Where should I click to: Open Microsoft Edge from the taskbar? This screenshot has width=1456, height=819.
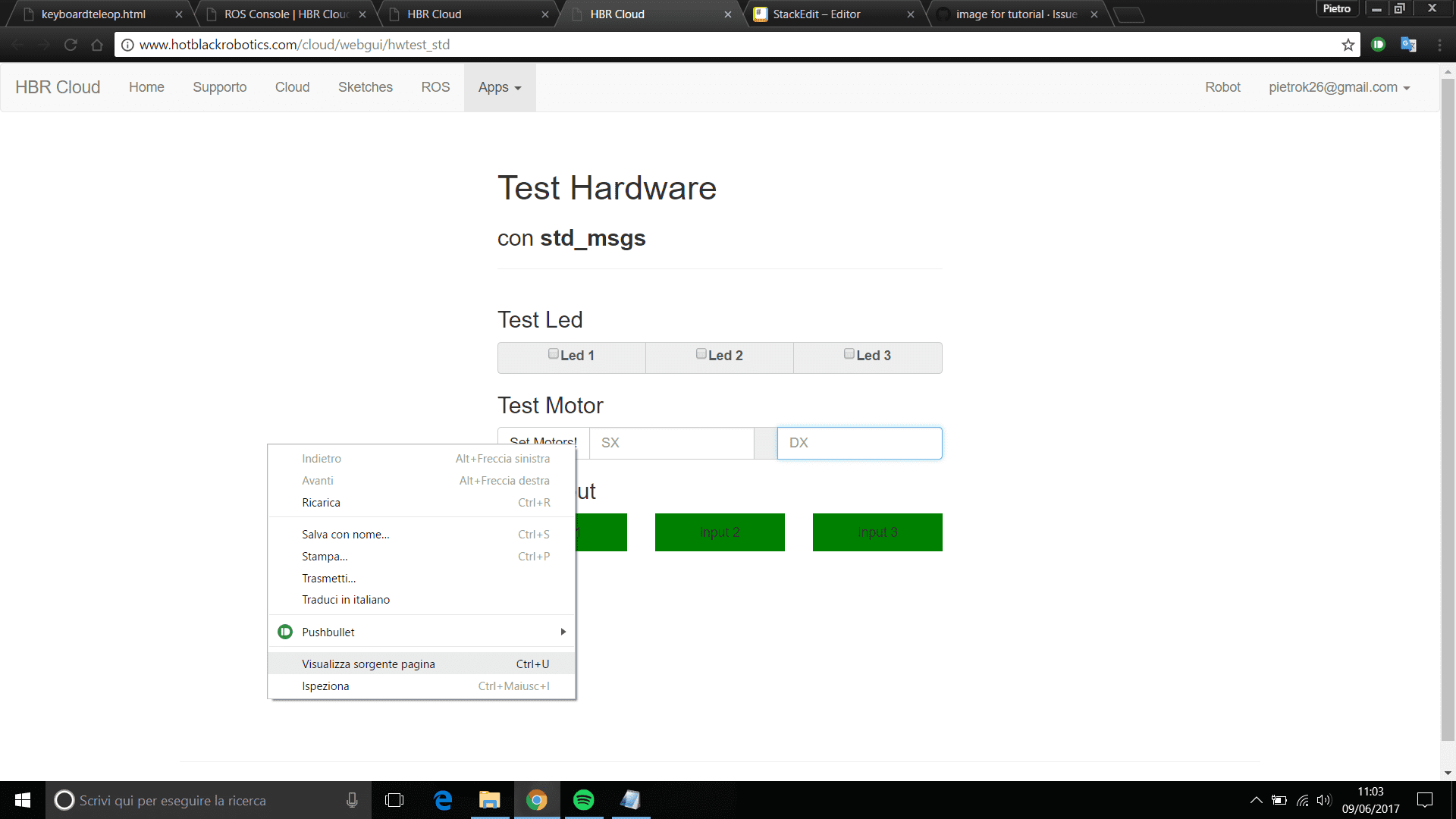click(x=443, y=800)
